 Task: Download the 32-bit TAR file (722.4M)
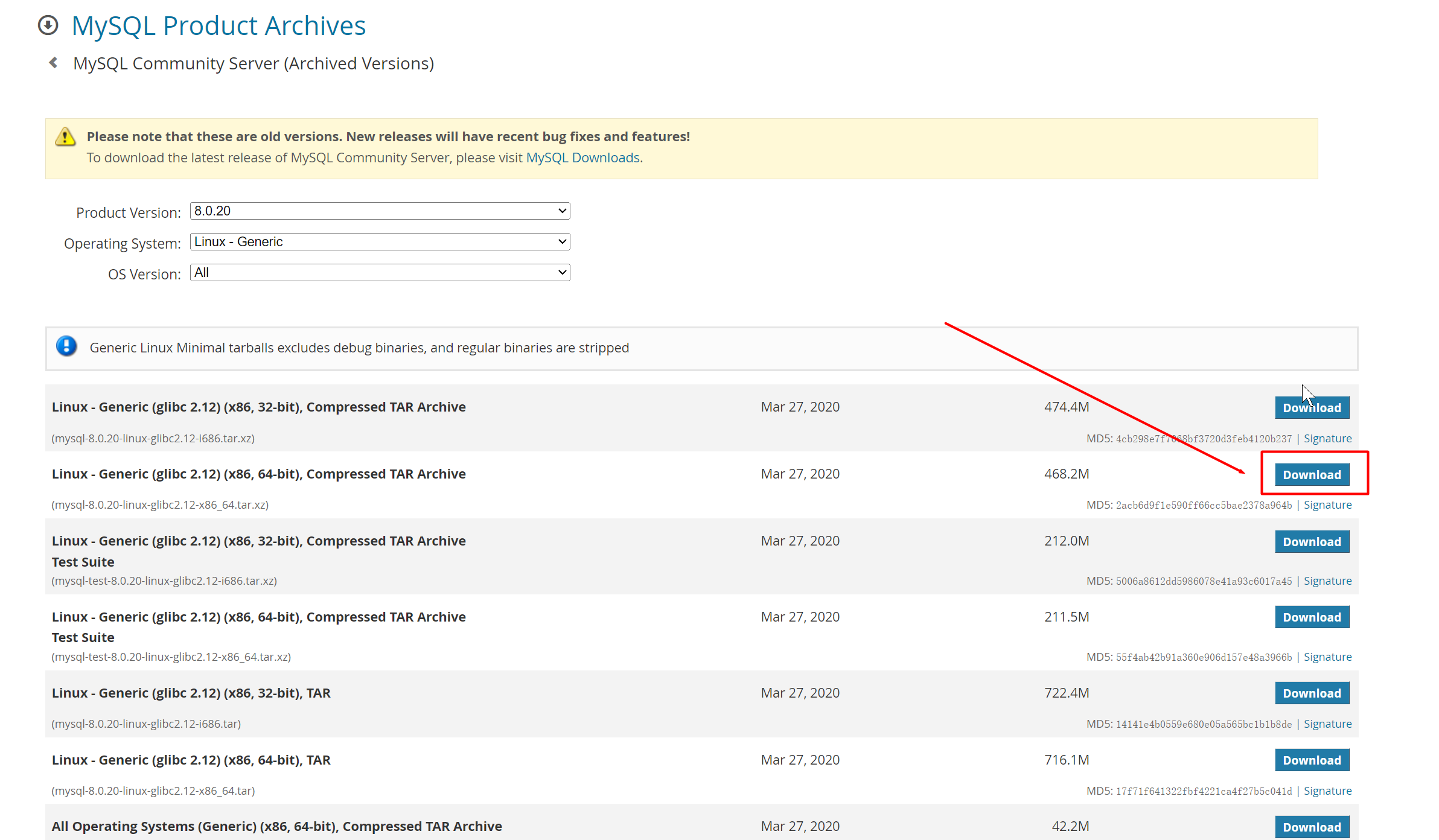click(x=1312, y=693)
